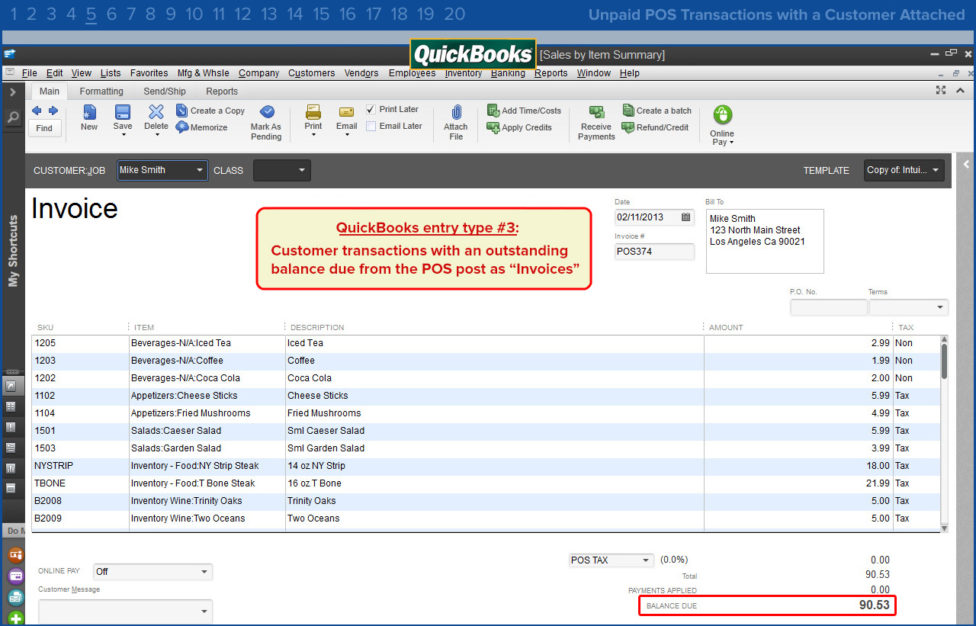The height and width of the screenshot is (626, 976).
Task: Click Create a Copy
Action: tap(210, 111)
